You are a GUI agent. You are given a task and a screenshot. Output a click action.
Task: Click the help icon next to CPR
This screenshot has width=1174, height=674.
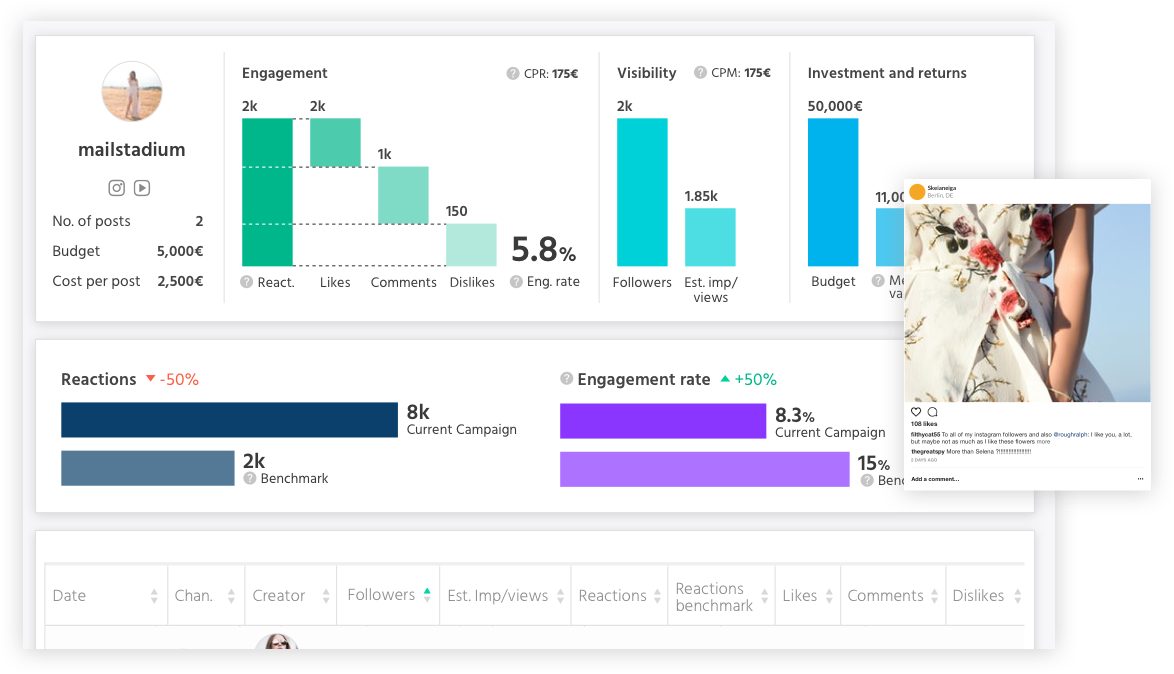[x=513, y=74]
